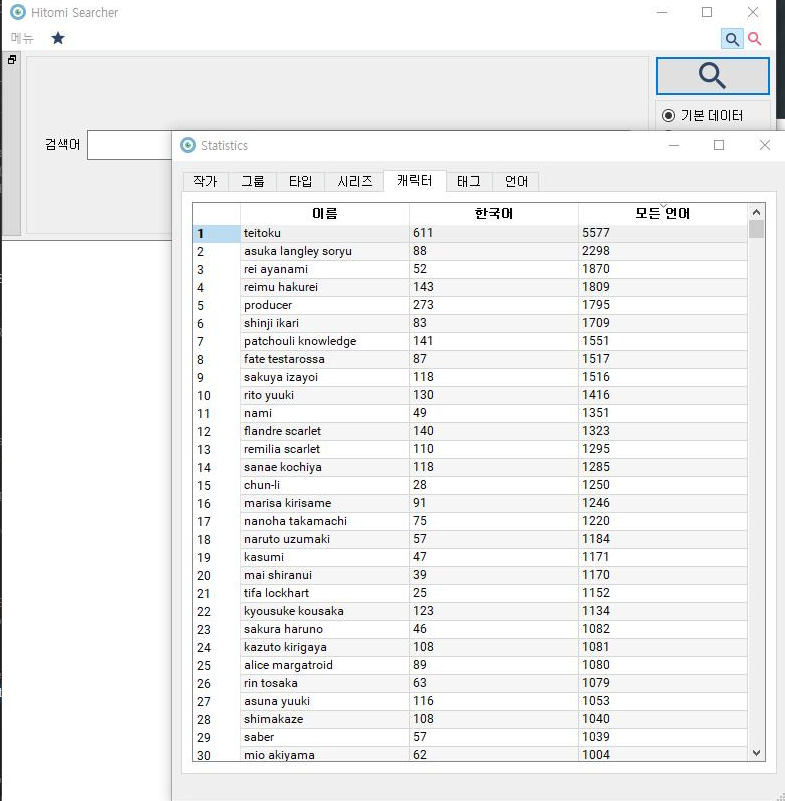
Task: Click the 'remilia scarlet' cell
Action: pyautogui.click(x=325, y=450)
